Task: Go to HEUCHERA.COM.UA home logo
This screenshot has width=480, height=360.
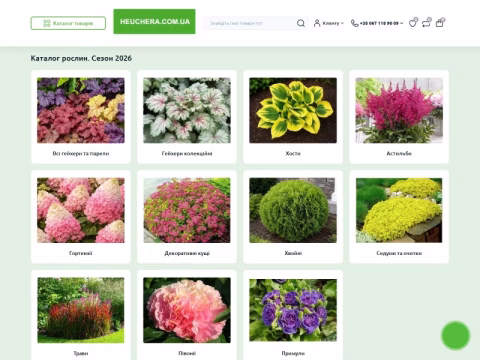Action: point(154,22)
